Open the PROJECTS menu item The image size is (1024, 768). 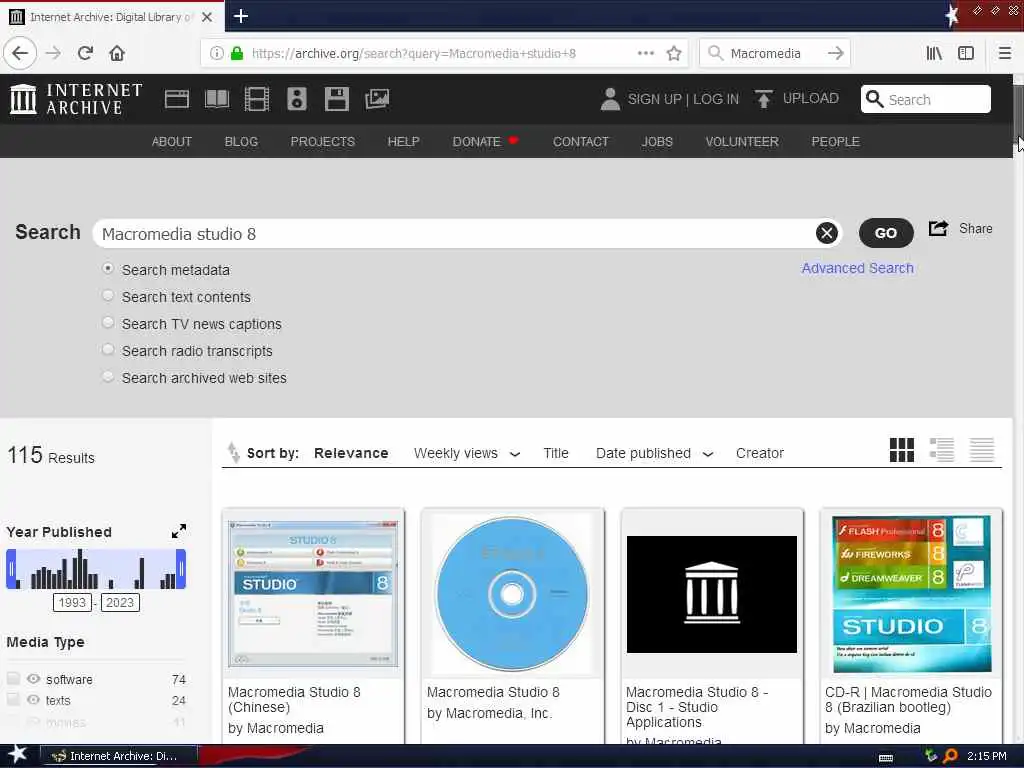click(x=323, y=142)
